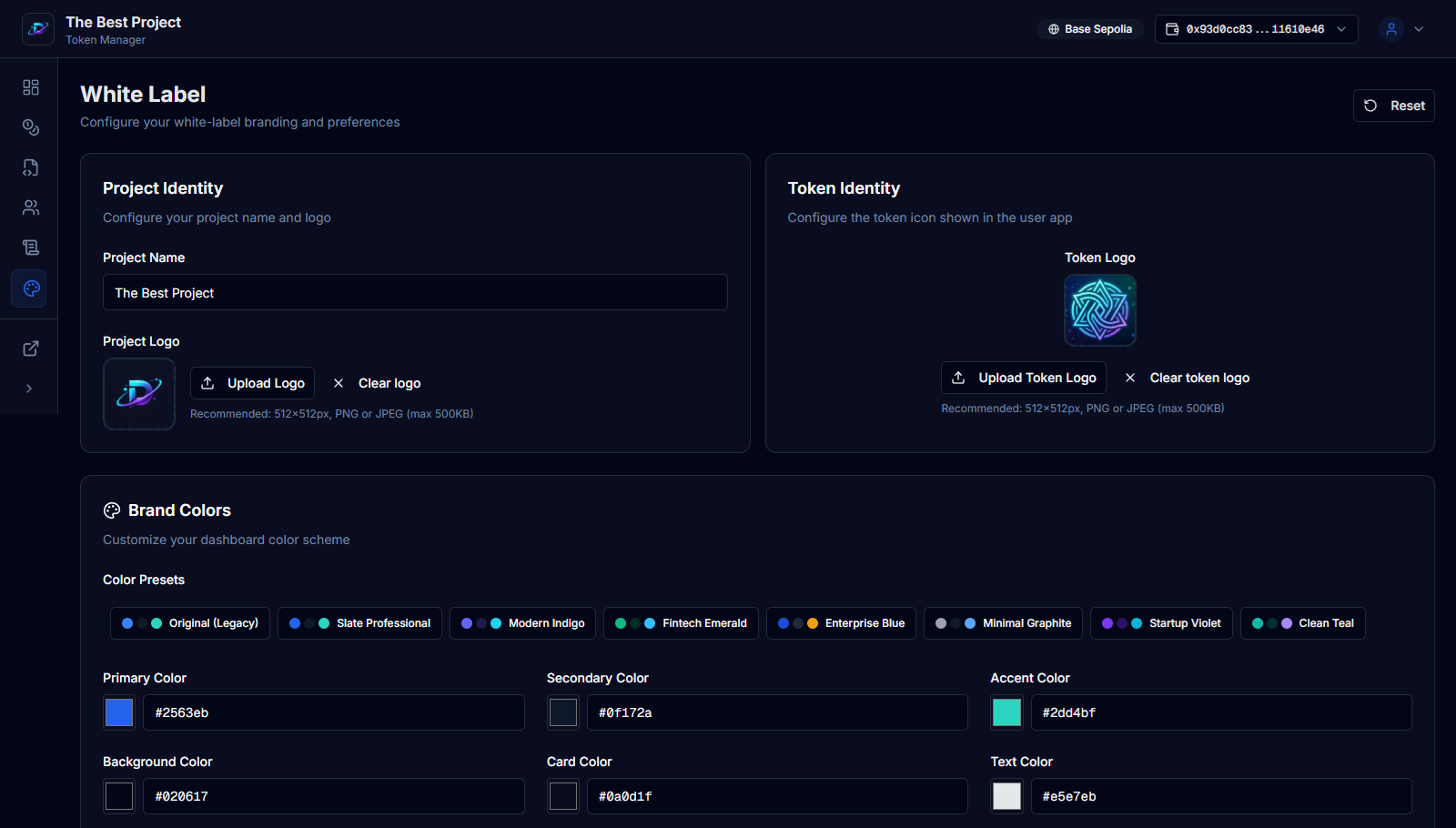Open the transactions scroll icon in sidebar
The width and height of the screenshot is (1456, 828).
pos(30,247)
